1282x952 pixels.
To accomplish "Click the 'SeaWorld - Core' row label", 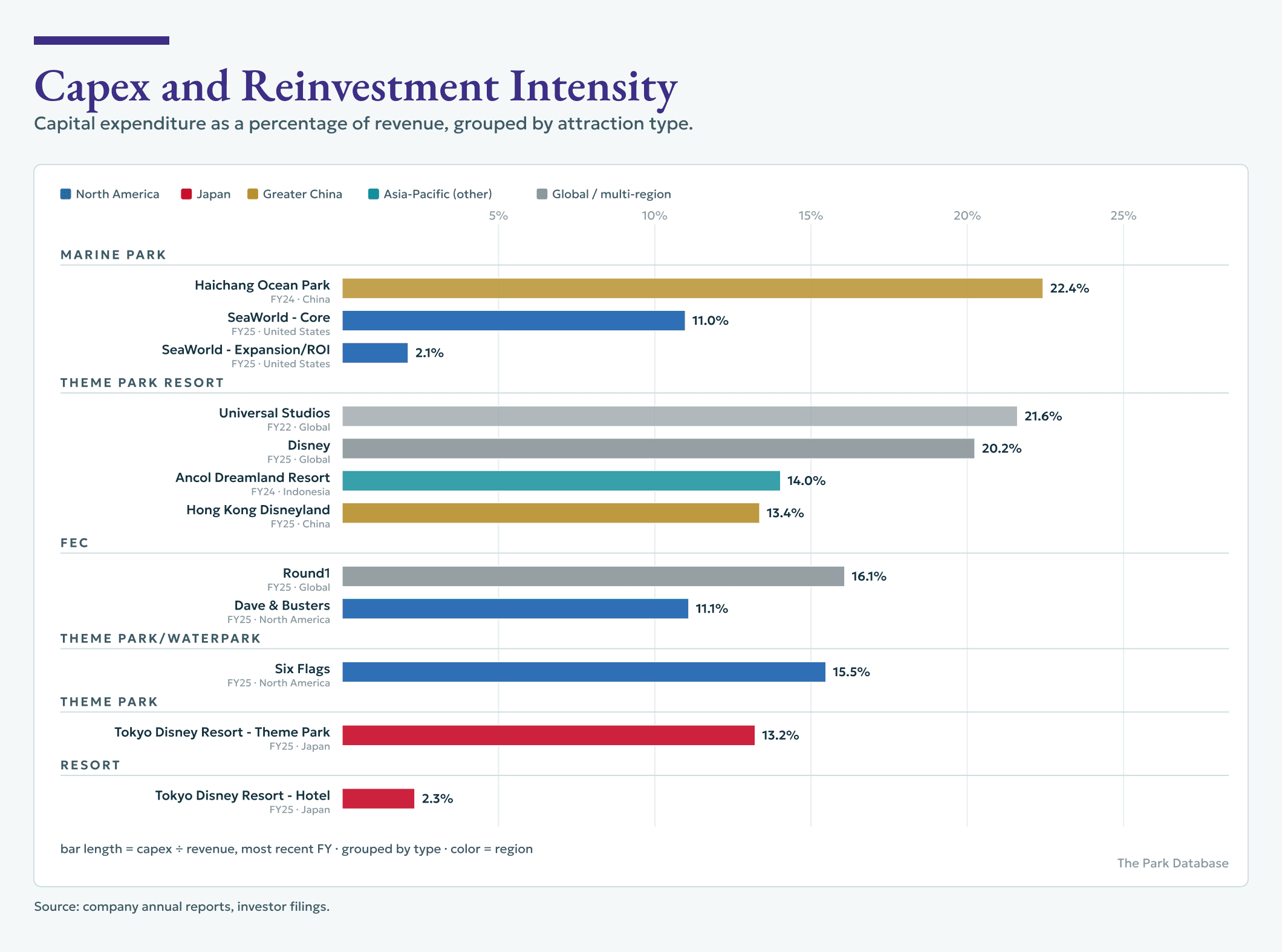I will (x=279, y=318).
